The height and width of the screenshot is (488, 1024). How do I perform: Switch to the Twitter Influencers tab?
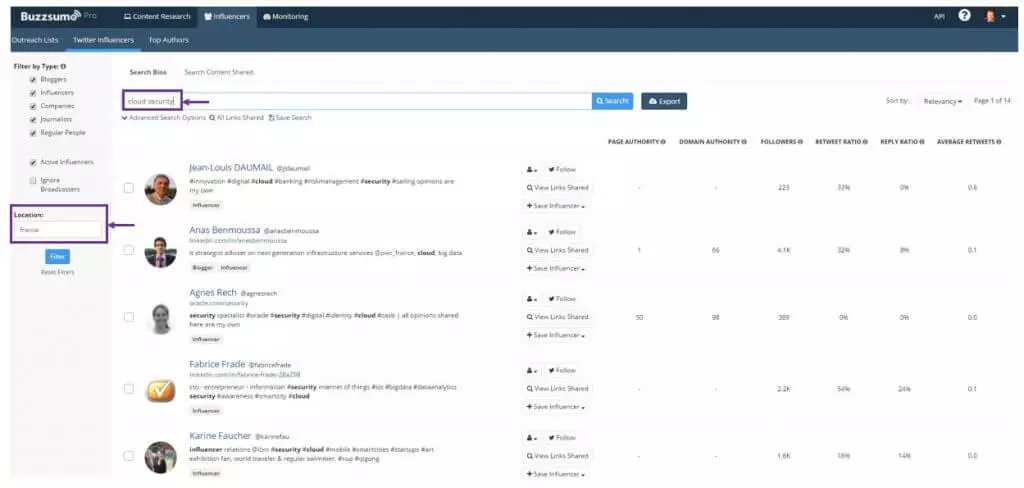(x=103, y=40)
